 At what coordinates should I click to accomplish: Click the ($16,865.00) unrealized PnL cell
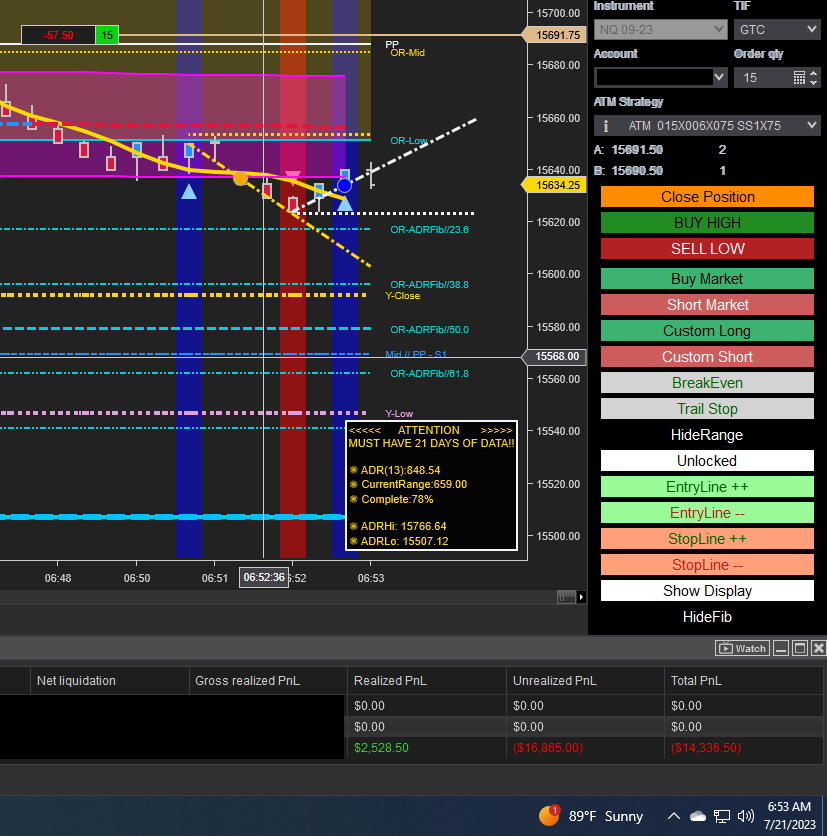[x=585, y=747]
